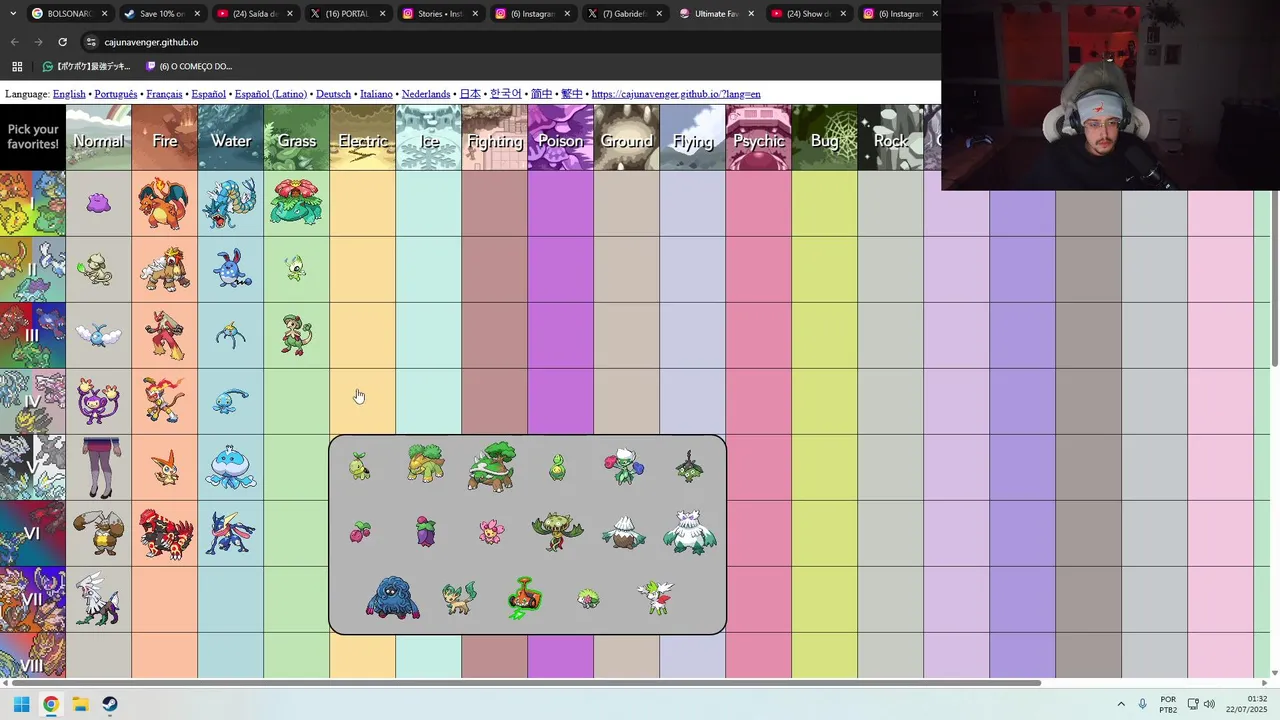This screenshot has height=720, width=1280.
Task: Select Roserade with the rose bouquets
Action: pos(624,466)
